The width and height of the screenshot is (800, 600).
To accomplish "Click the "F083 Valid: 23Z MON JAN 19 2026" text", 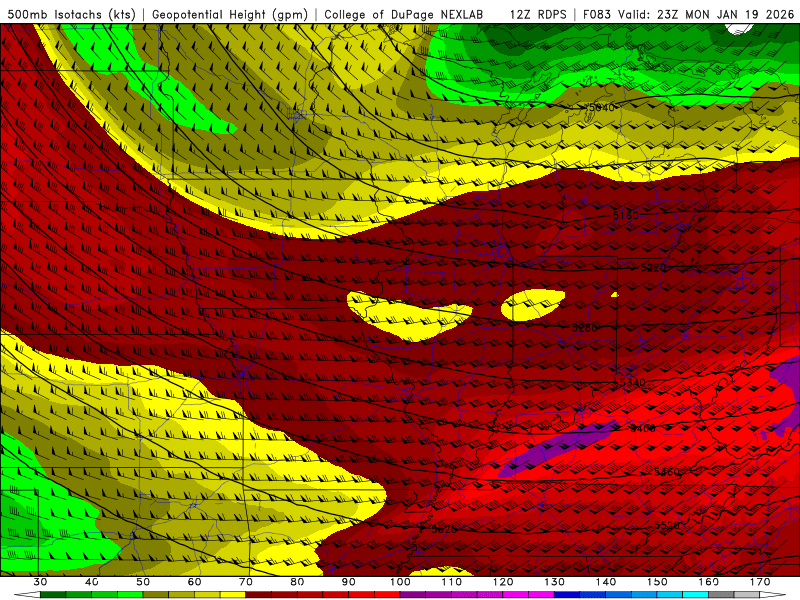I will pyautogui.click(x=688, y=14).
